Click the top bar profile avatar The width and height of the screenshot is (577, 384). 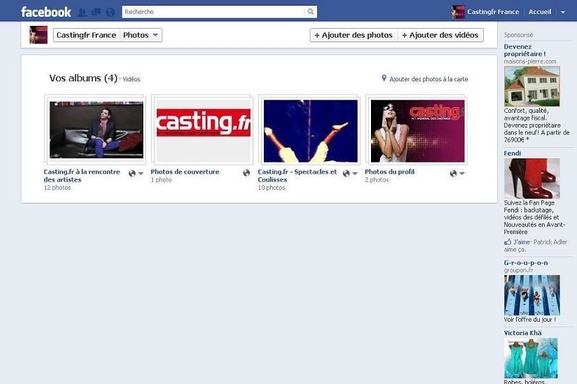pyautogui.click(x=458, y=12)
